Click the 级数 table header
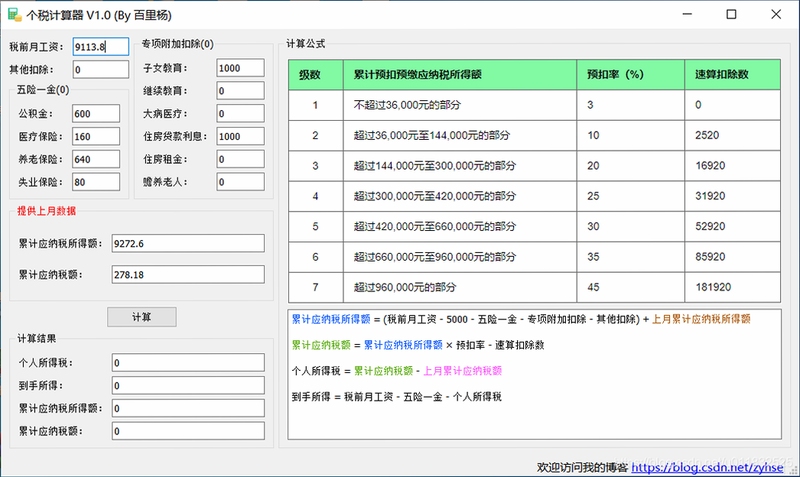This screenshot has height=477, width=800. coord(316,74)
